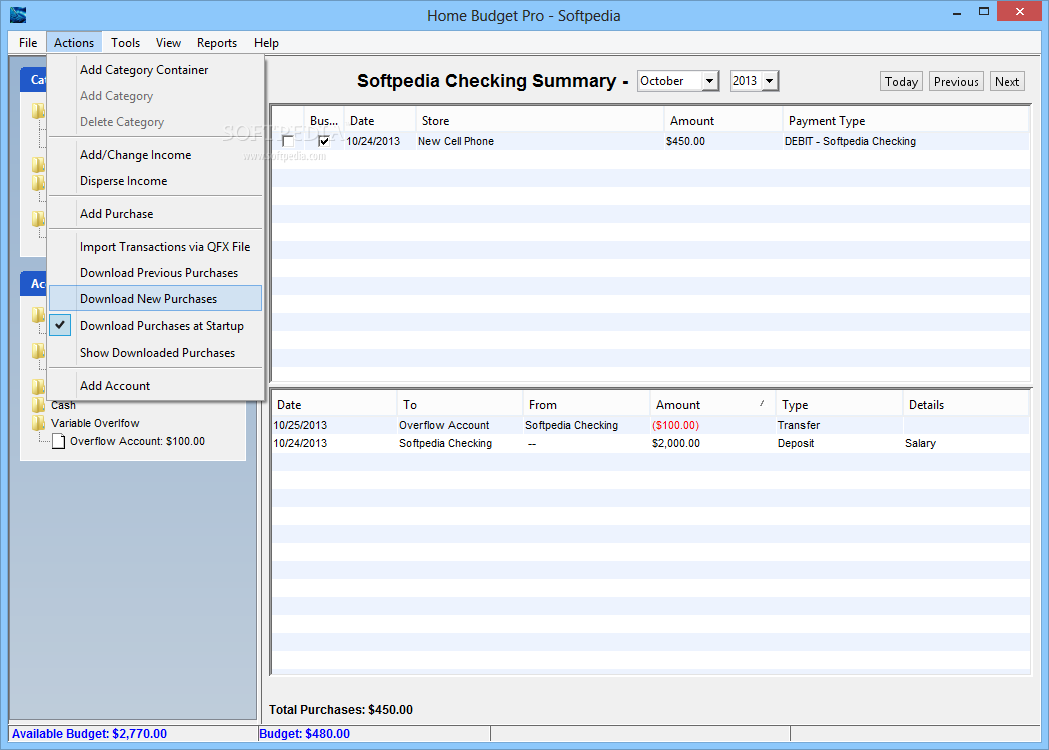Screen dimensions: 1049x750
Task: Click the transactions Date column header
Action: click(x=334, y=405)
